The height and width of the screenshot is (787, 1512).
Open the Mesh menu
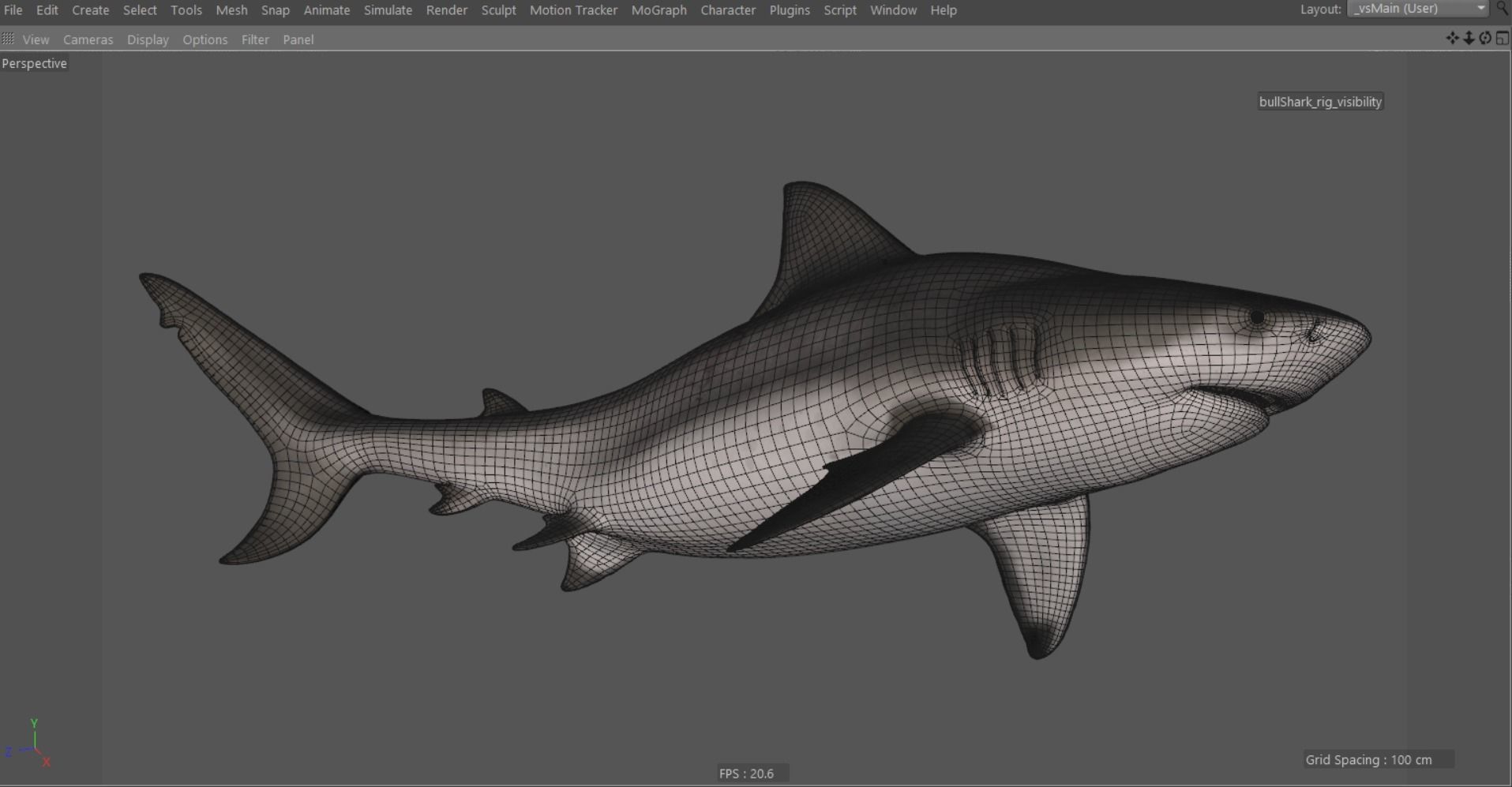coord(231,10)
